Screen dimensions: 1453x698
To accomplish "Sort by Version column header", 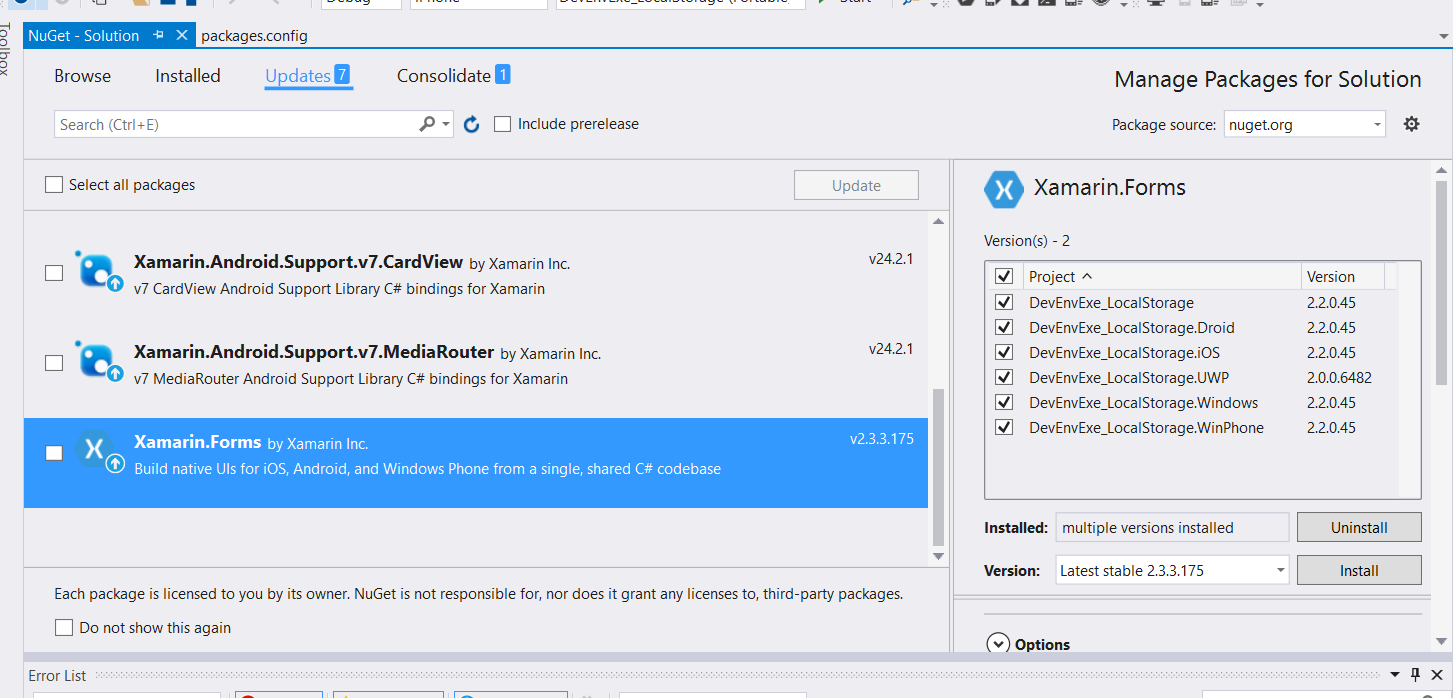I will pos(1343,276).
